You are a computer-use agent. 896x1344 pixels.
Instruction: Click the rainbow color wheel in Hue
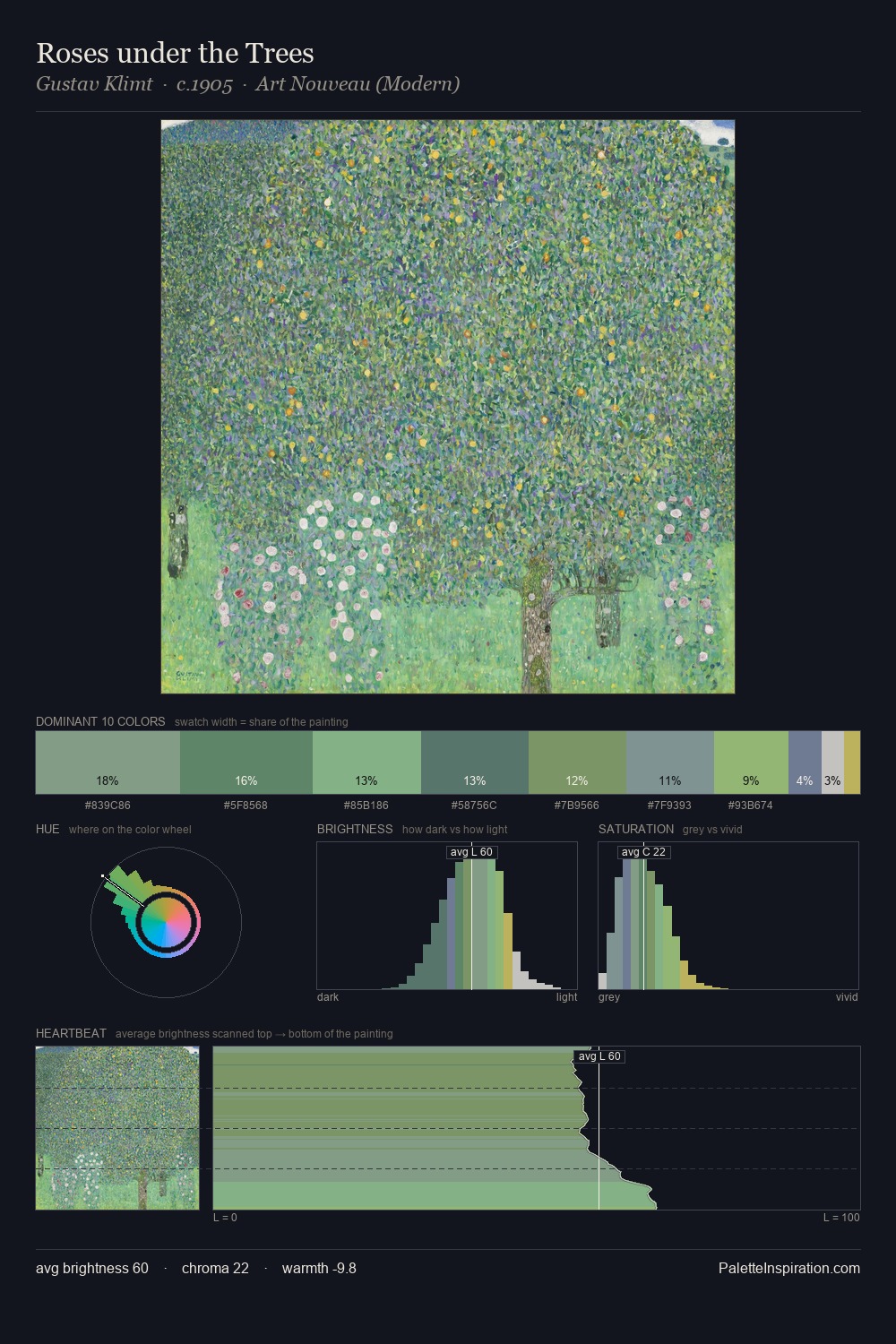coord(166,923)
